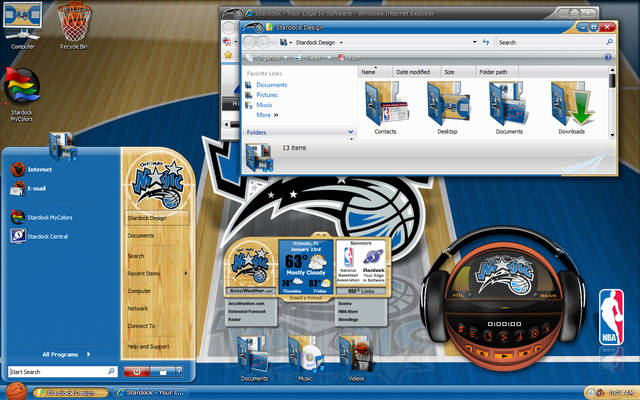Launch Stardock MyColors desktop icon
This screenshot has height=400, width=640.
[22, 88]
